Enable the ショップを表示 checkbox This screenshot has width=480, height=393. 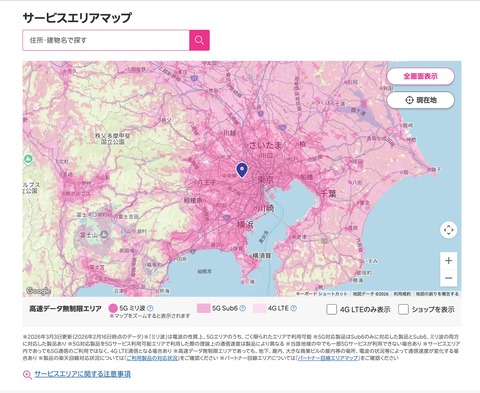click(x=403, y=309)
